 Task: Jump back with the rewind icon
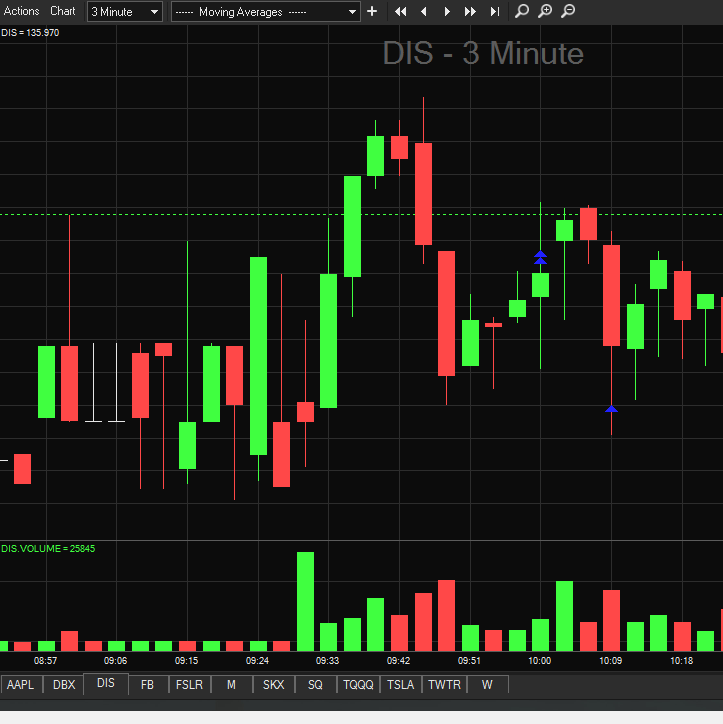coord(401,12)
